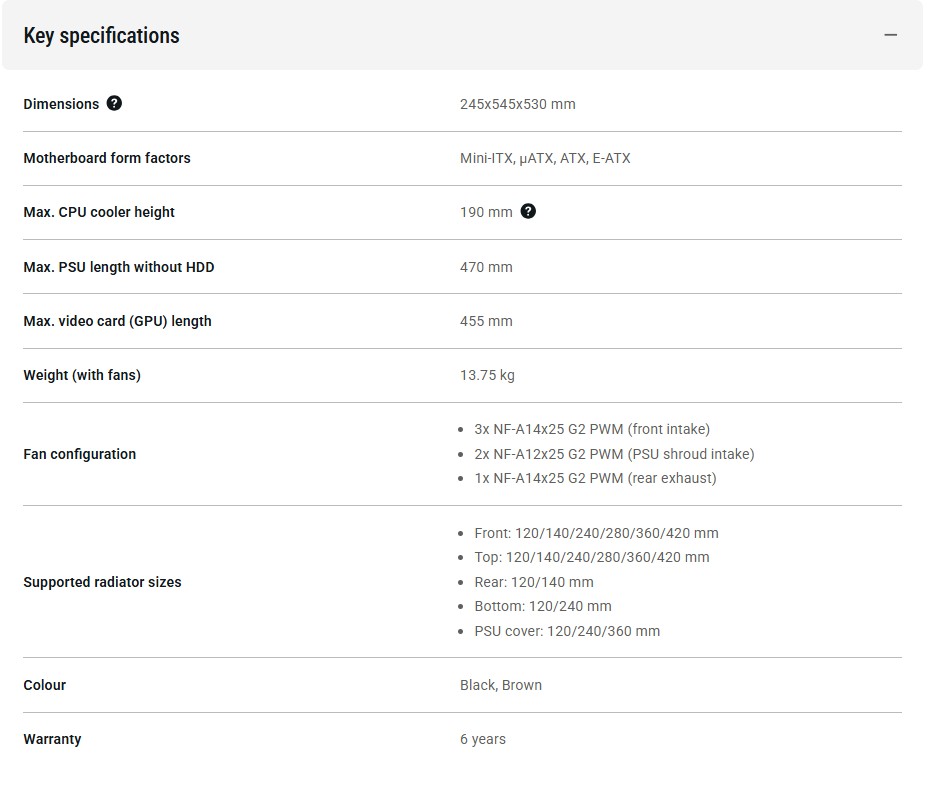Select the 13.75 kg weight value
Image resolution: width=929 pixels, height=790 pixels.
tap(487, 375)
